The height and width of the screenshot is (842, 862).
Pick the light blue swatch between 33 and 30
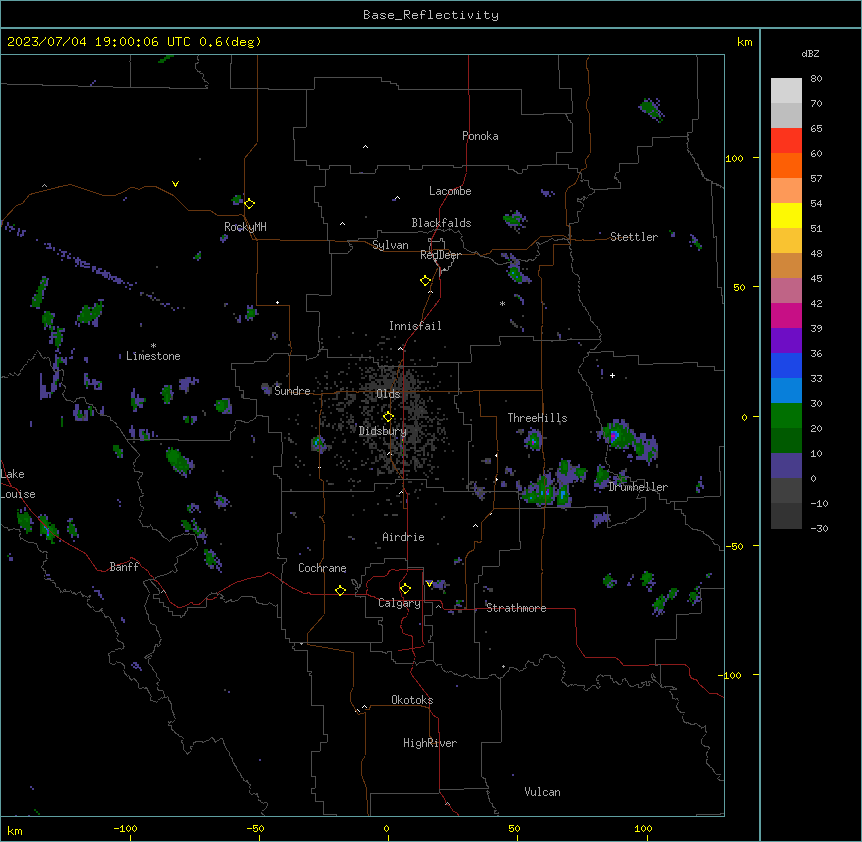coord(786,391)
